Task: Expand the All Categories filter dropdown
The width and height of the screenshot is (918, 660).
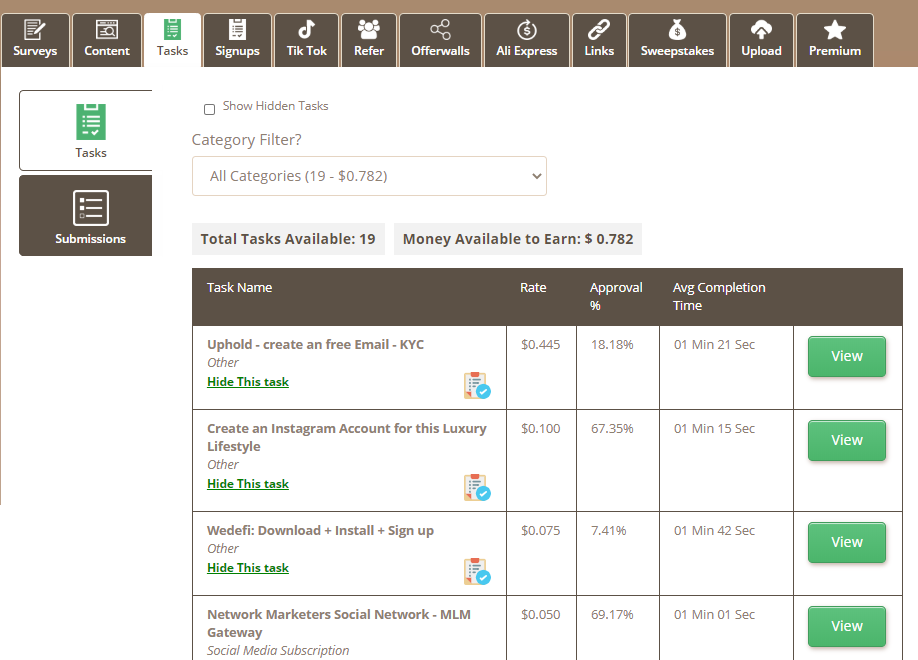Action: tap(369, 176)
